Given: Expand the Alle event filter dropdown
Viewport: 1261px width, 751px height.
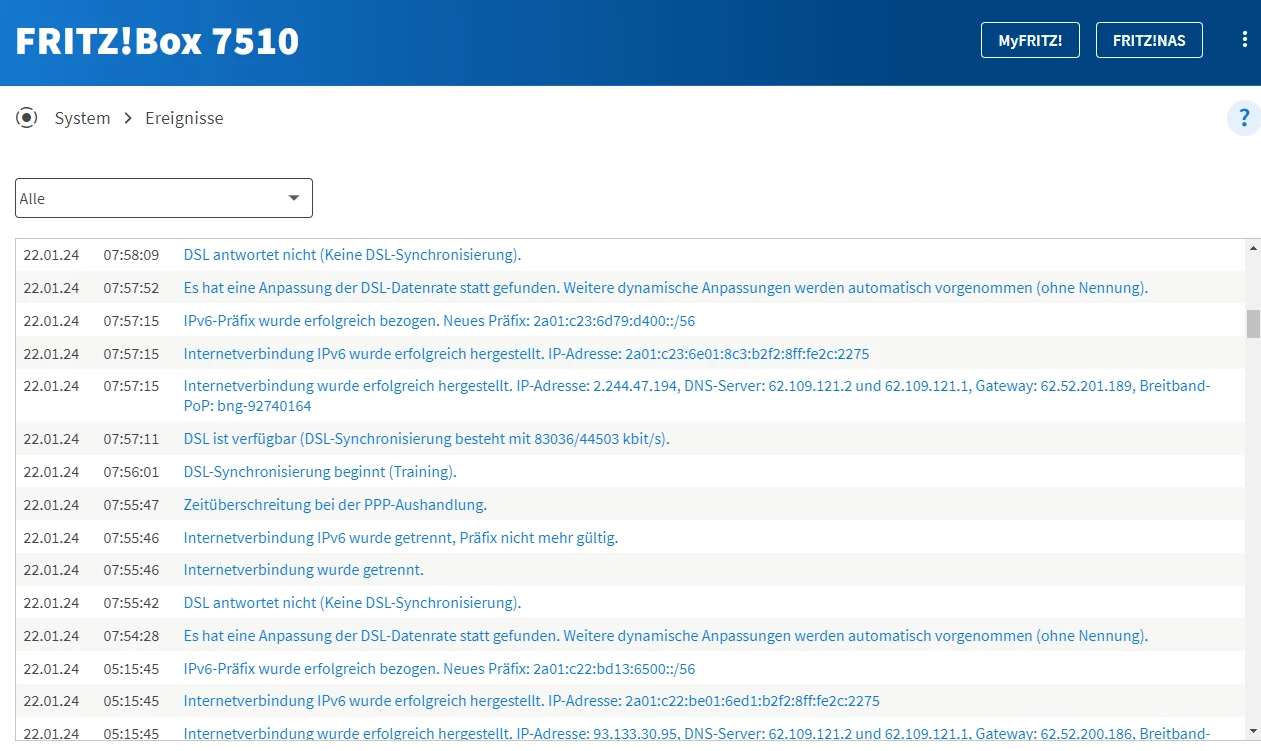Looking at the screenshot, I should pyautogui.click(x=164, y=198).
